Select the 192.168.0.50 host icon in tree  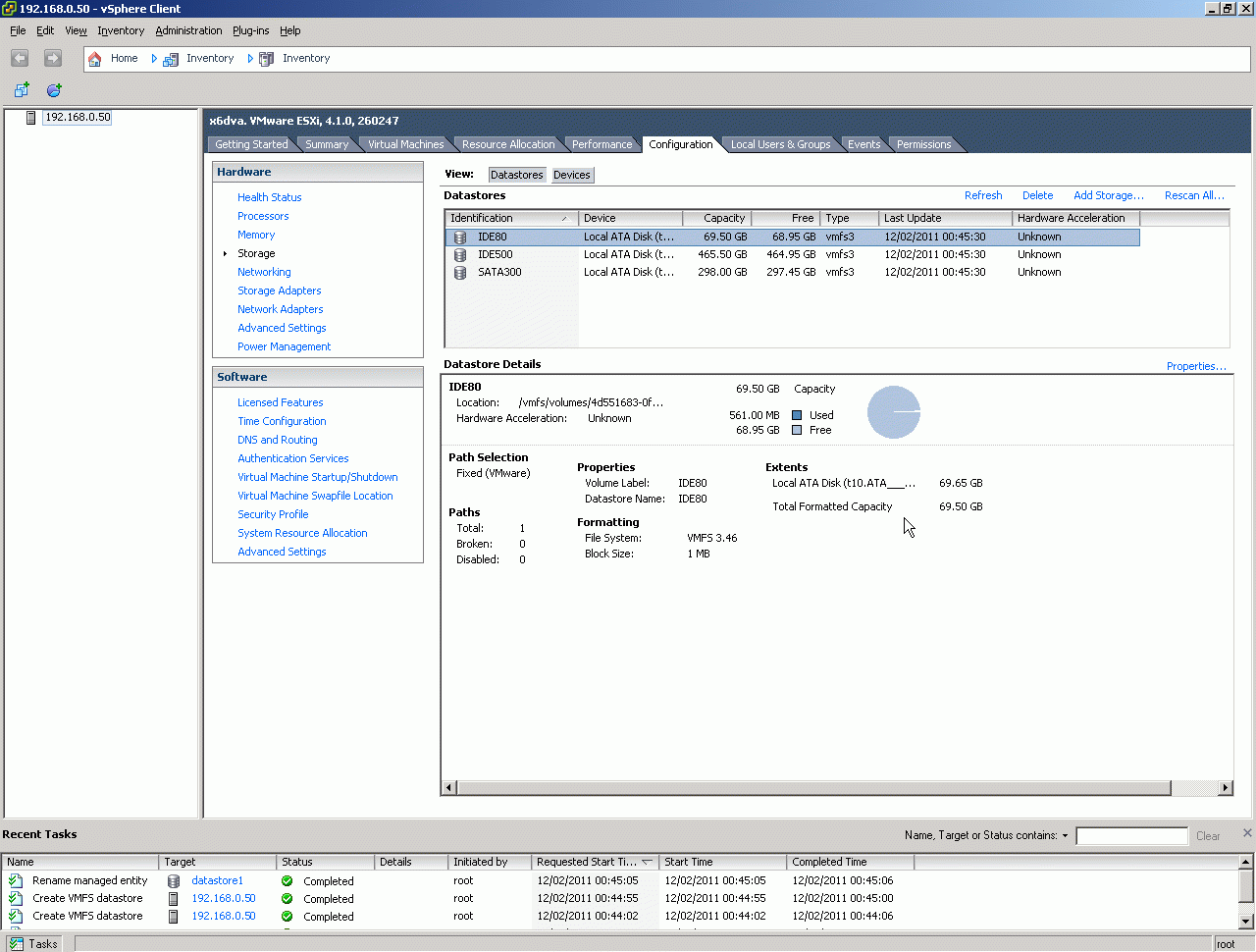coord(31,118)
